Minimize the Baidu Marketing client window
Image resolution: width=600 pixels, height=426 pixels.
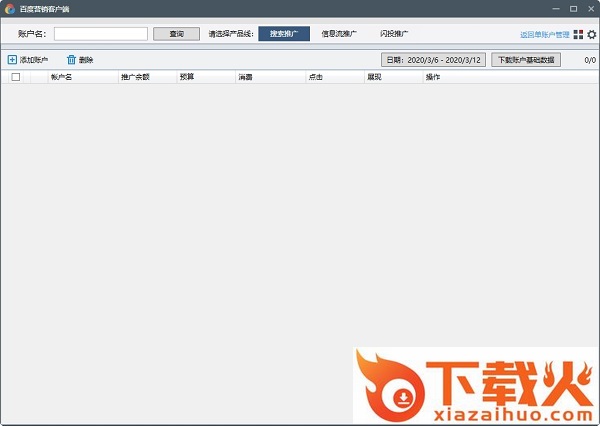pos(556,8)
